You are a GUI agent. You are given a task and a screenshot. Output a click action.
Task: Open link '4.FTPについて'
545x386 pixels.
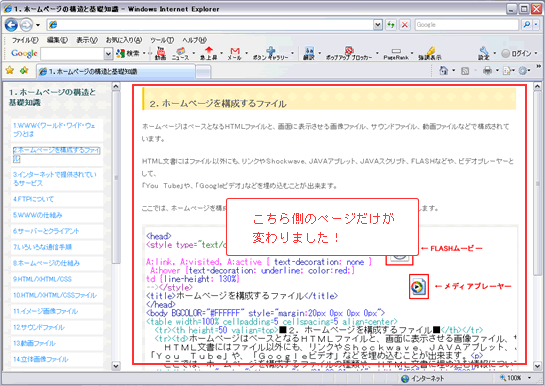point(33,199)
